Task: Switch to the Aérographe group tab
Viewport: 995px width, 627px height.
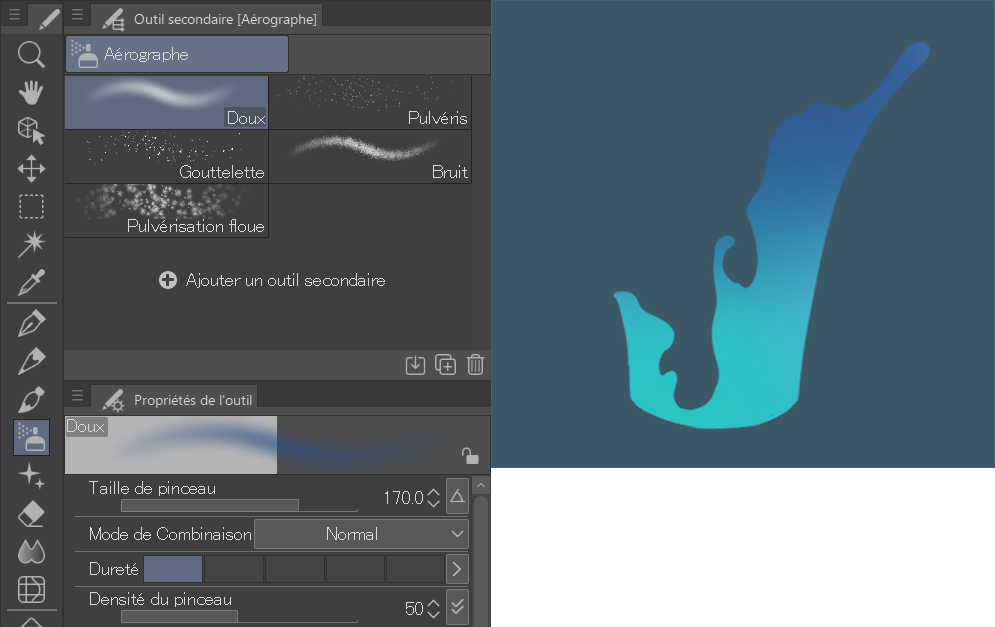Action: click(177, 54)
